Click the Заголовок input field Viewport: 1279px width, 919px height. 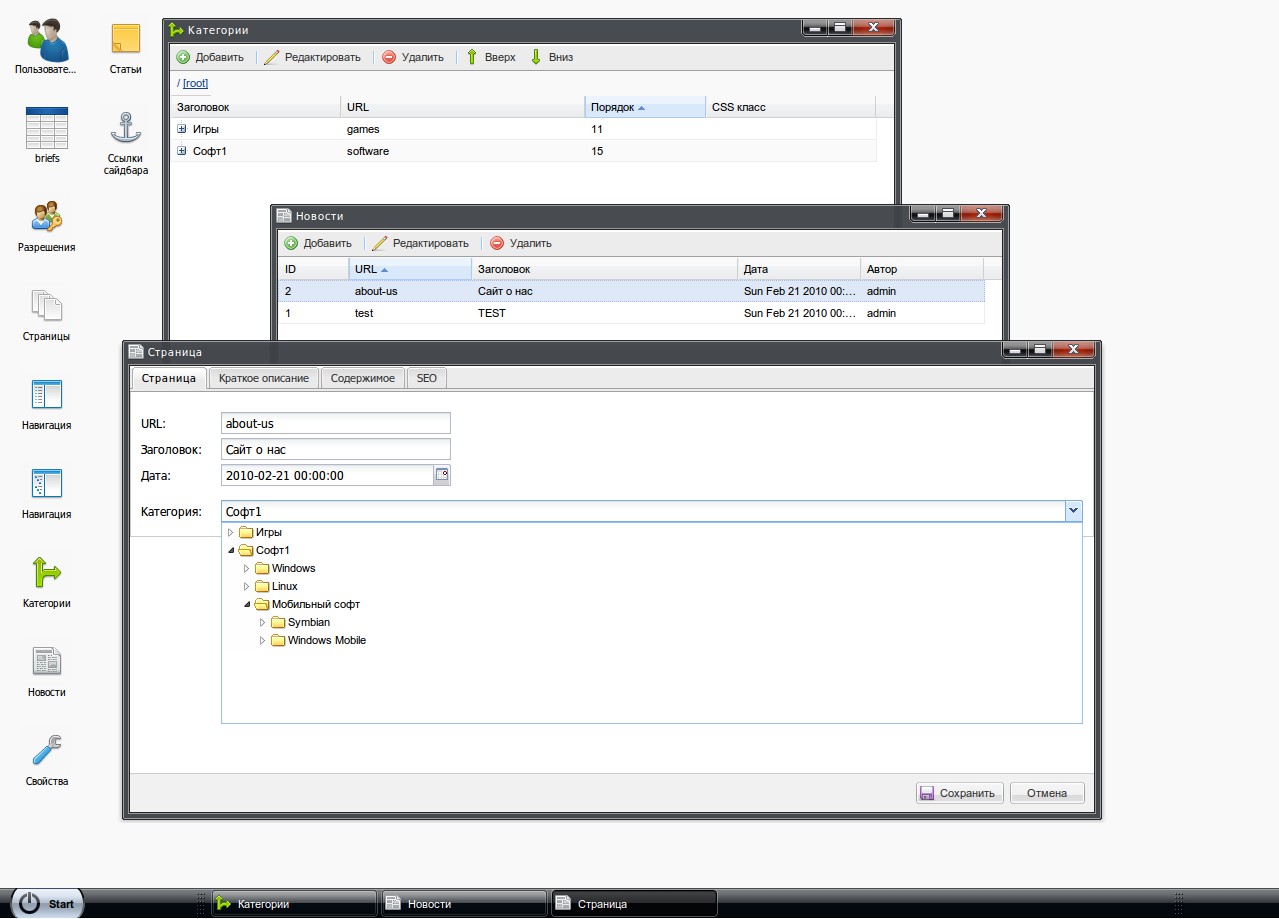(x=336, y=450)
